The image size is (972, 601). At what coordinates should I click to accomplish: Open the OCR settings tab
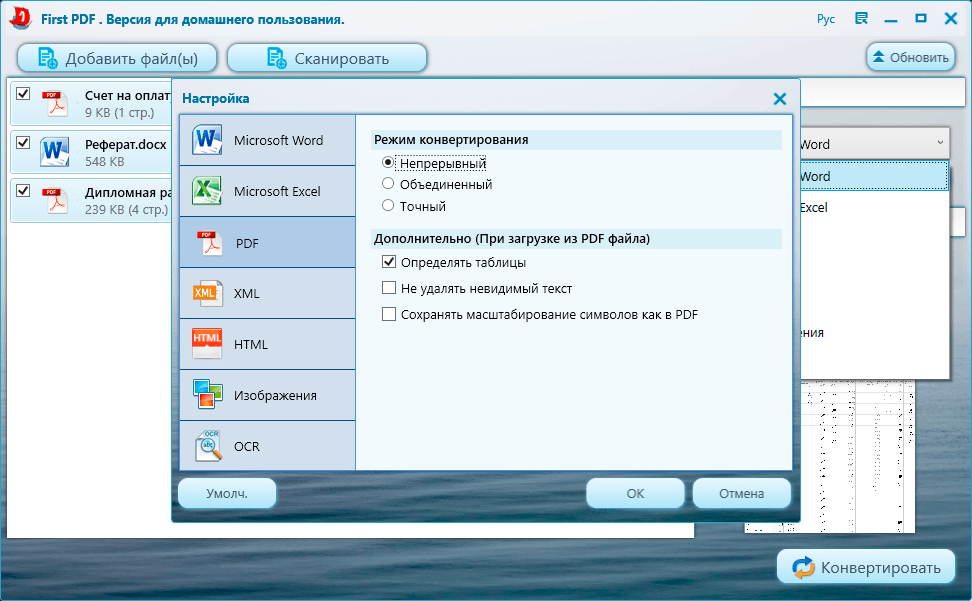click(x=267, y=445)
